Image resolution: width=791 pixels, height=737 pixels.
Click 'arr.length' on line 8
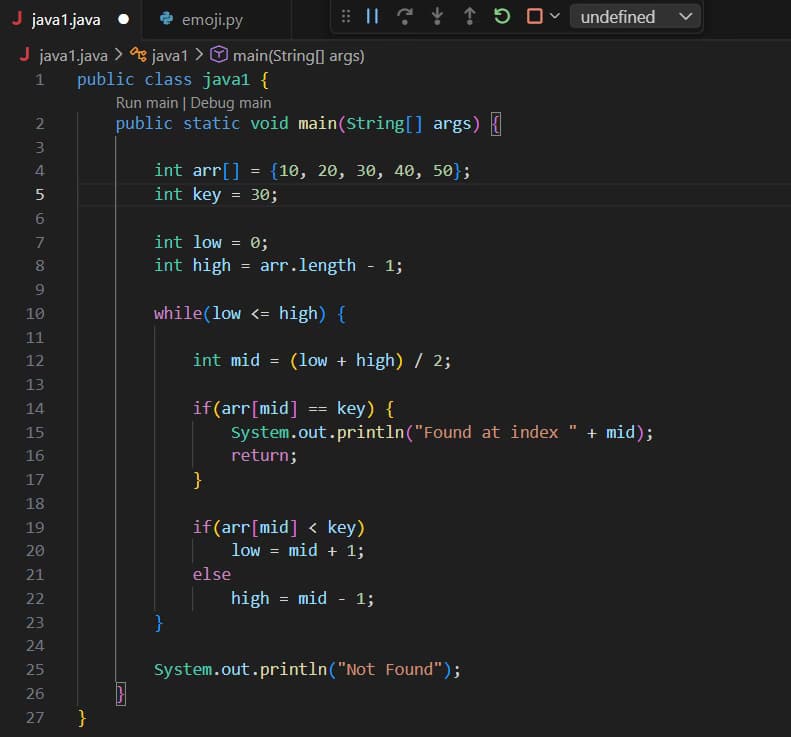[x=308, y=266]
